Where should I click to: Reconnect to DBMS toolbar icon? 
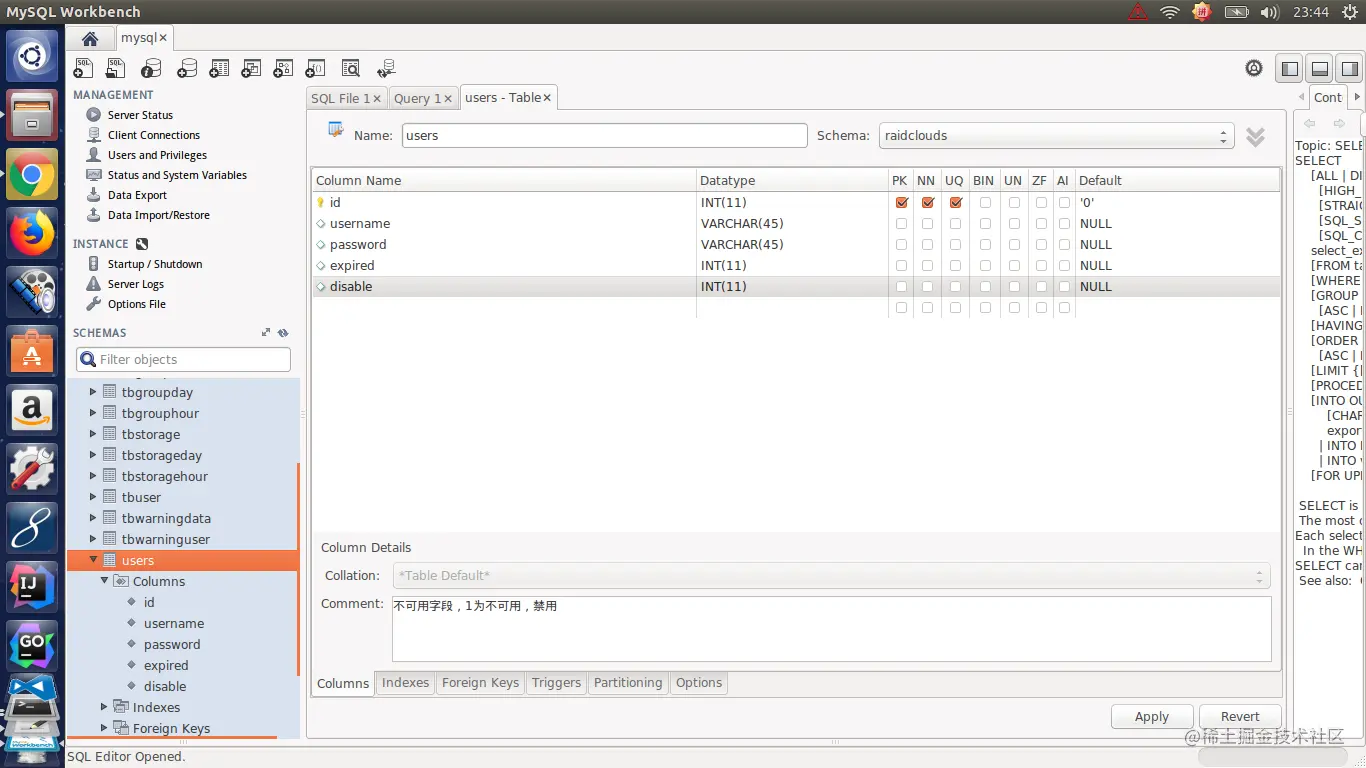tap(386, 68)
